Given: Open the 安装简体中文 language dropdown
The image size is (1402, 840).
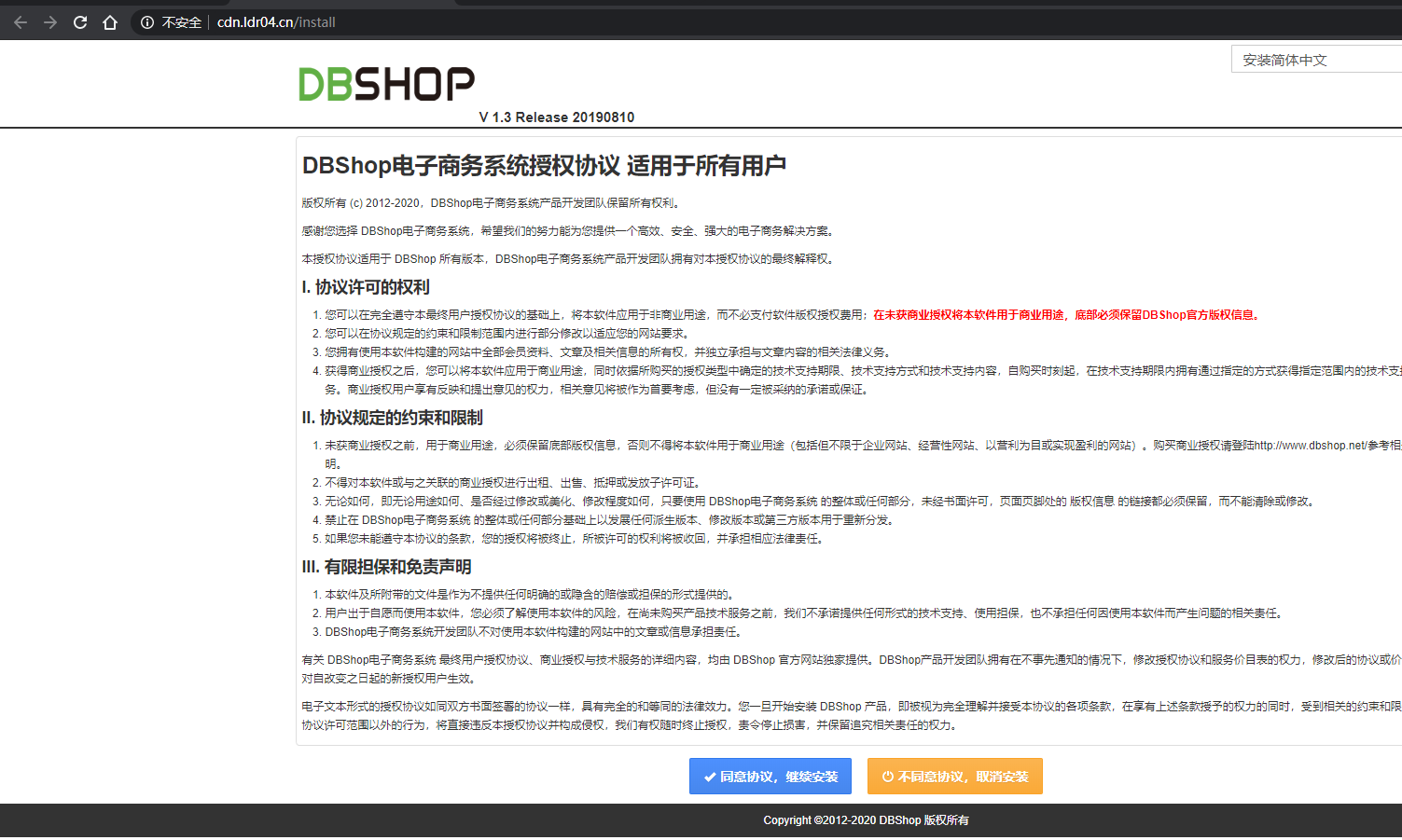Looking at the screenshot, I should [x=1316, y=60].
